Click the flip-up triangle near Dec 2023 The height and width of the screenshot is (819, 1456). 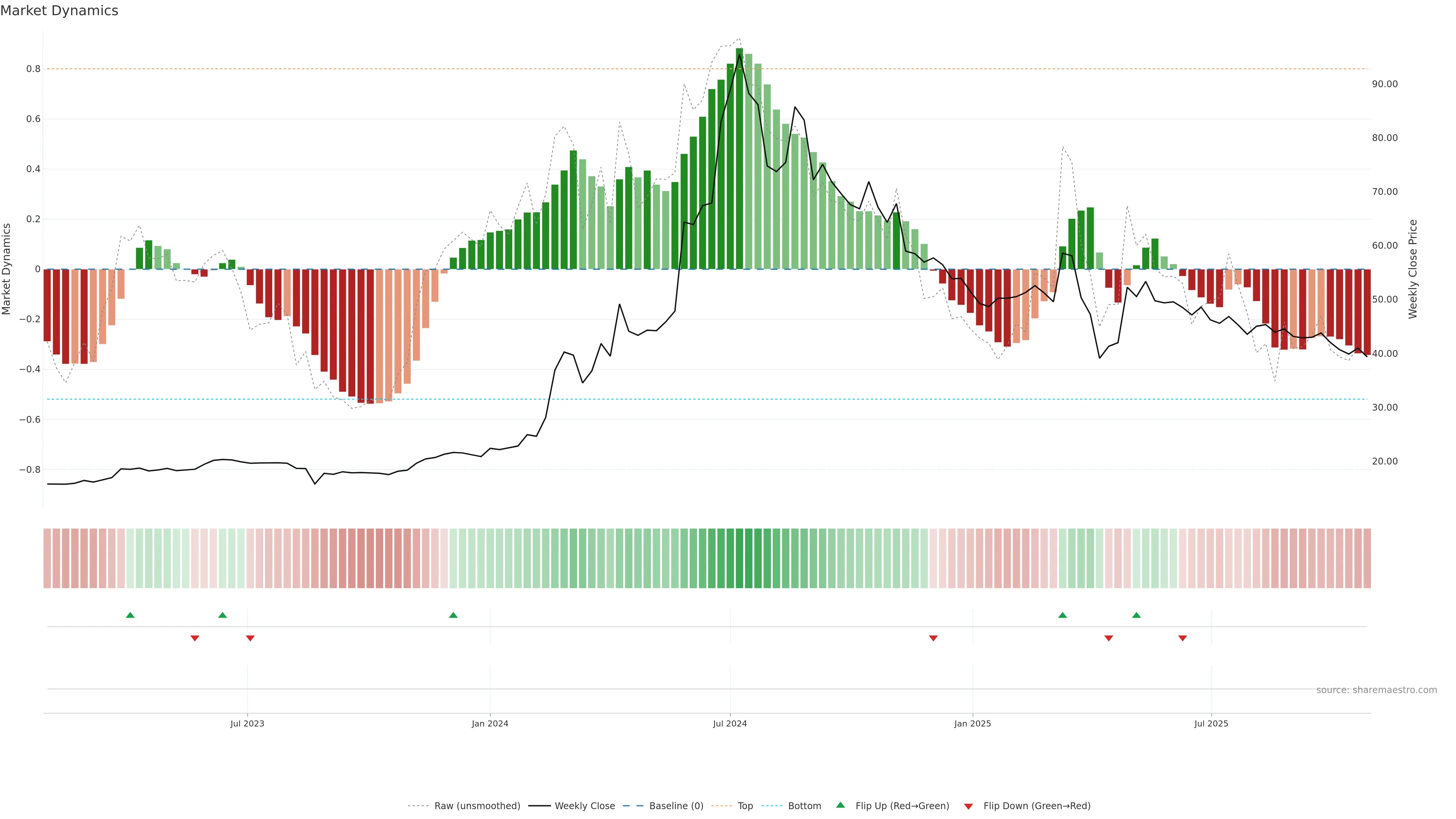click(453, 615)
